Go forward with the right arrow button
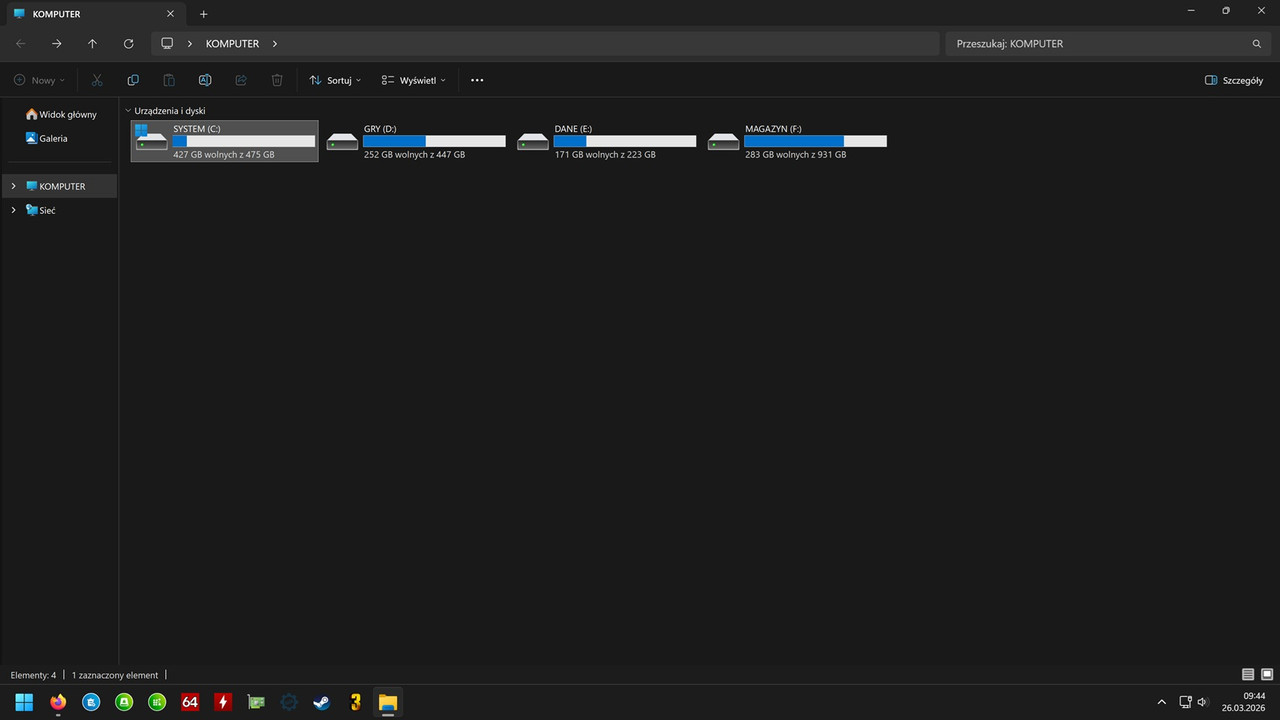The height and width of the screenshot is (720, 1280). (x=57, y=44)
